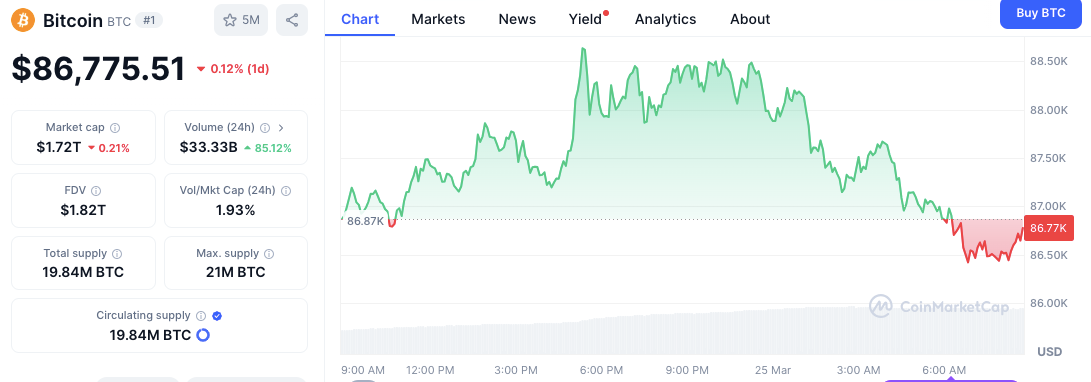Select the Analytics tab

pyautogui.click(x=665, y=19)
